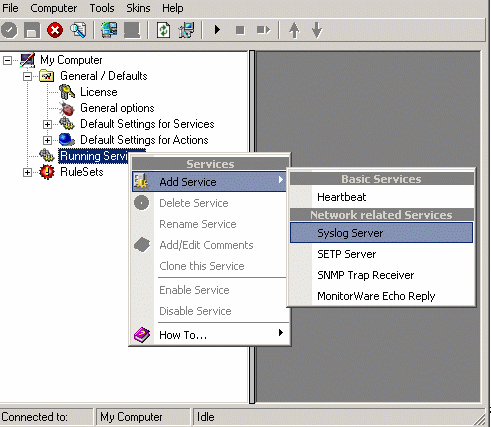The image size is (491, 427).
Task: Select the License tree item
Action: pos(99,92)
